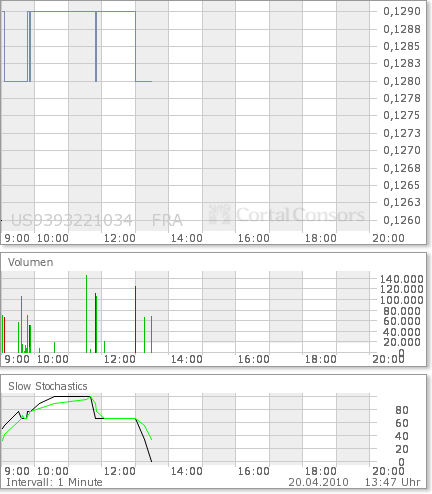
Task: Click the Intervall: 1 Minute text
Action: click(x=54, y=482)
